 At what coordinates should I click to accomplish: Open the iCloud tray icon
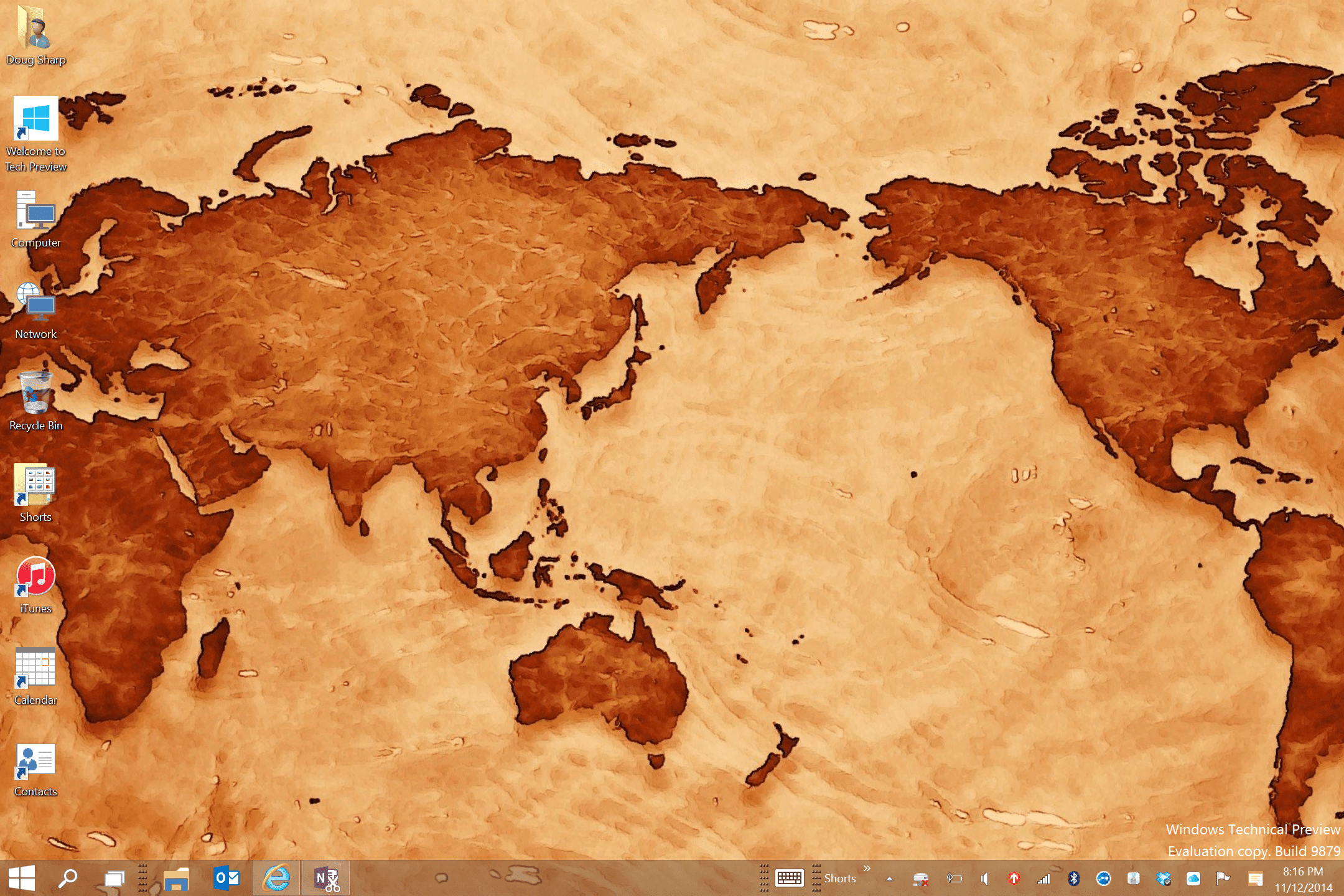[1193, 879]
